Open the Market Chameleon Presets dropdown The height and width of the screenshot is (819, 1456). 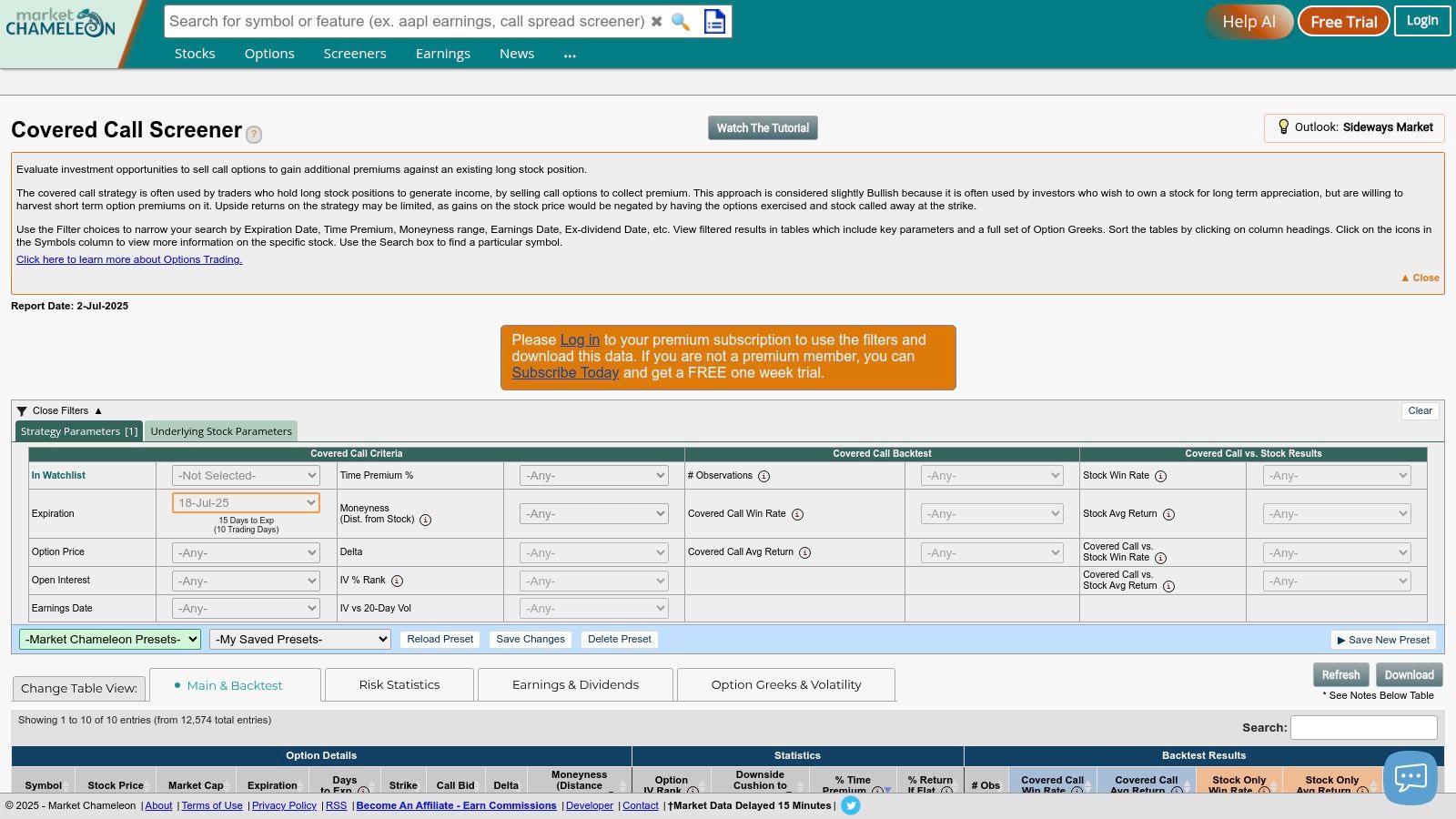(x=110, y=639)
